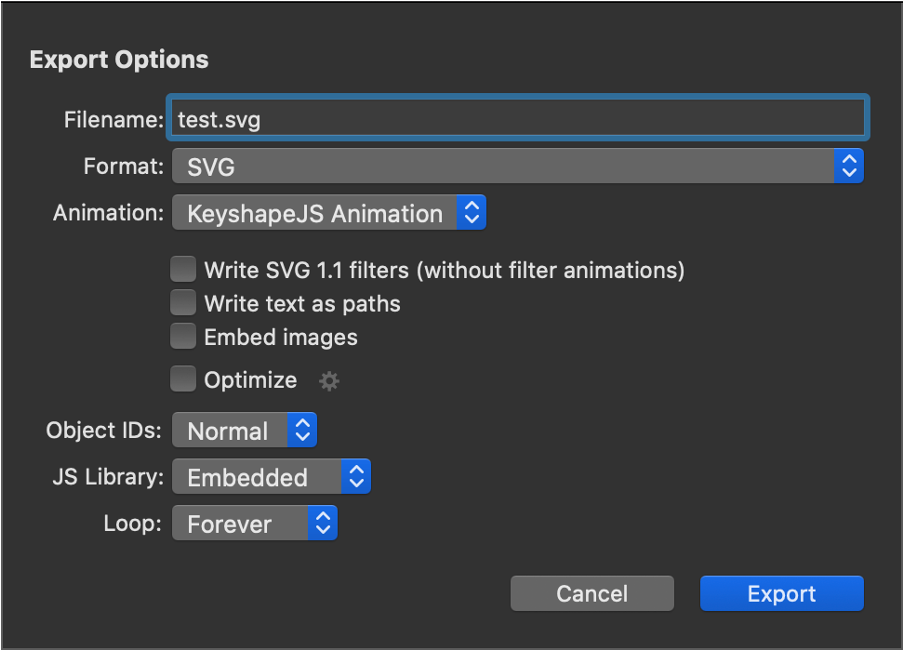Viewport: 904px width, 650px height.
Task: Open the JS Library dropdown set to Embedded
Action: click(x=272, y=477)
